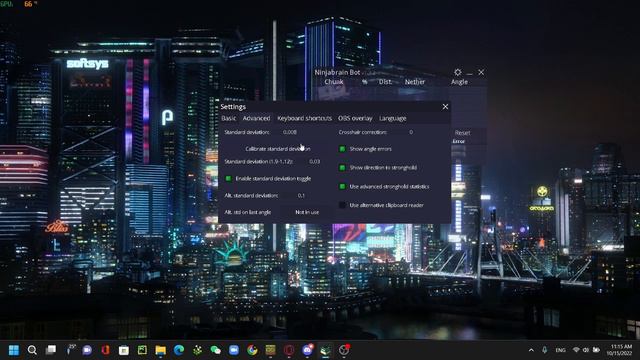
Task: Click the 'Error' label under Reset
Action: point(459,141)
